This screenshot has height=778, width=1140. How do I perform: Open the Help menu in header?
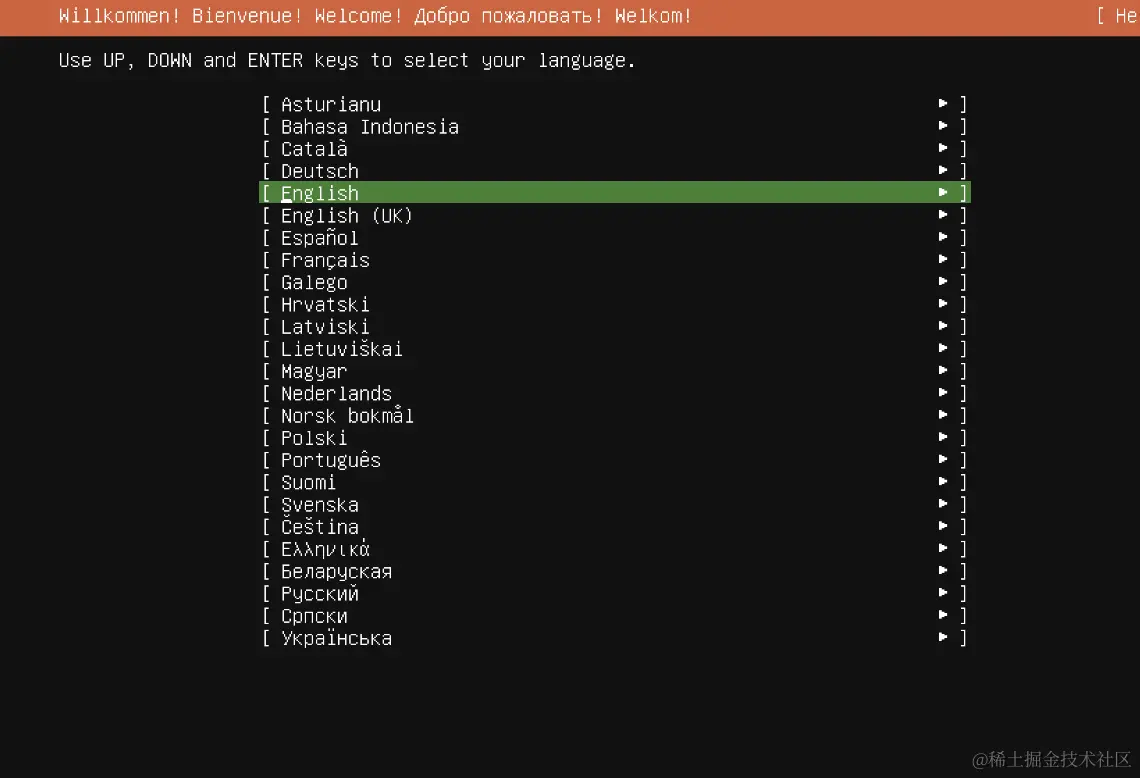[1118, 16]
